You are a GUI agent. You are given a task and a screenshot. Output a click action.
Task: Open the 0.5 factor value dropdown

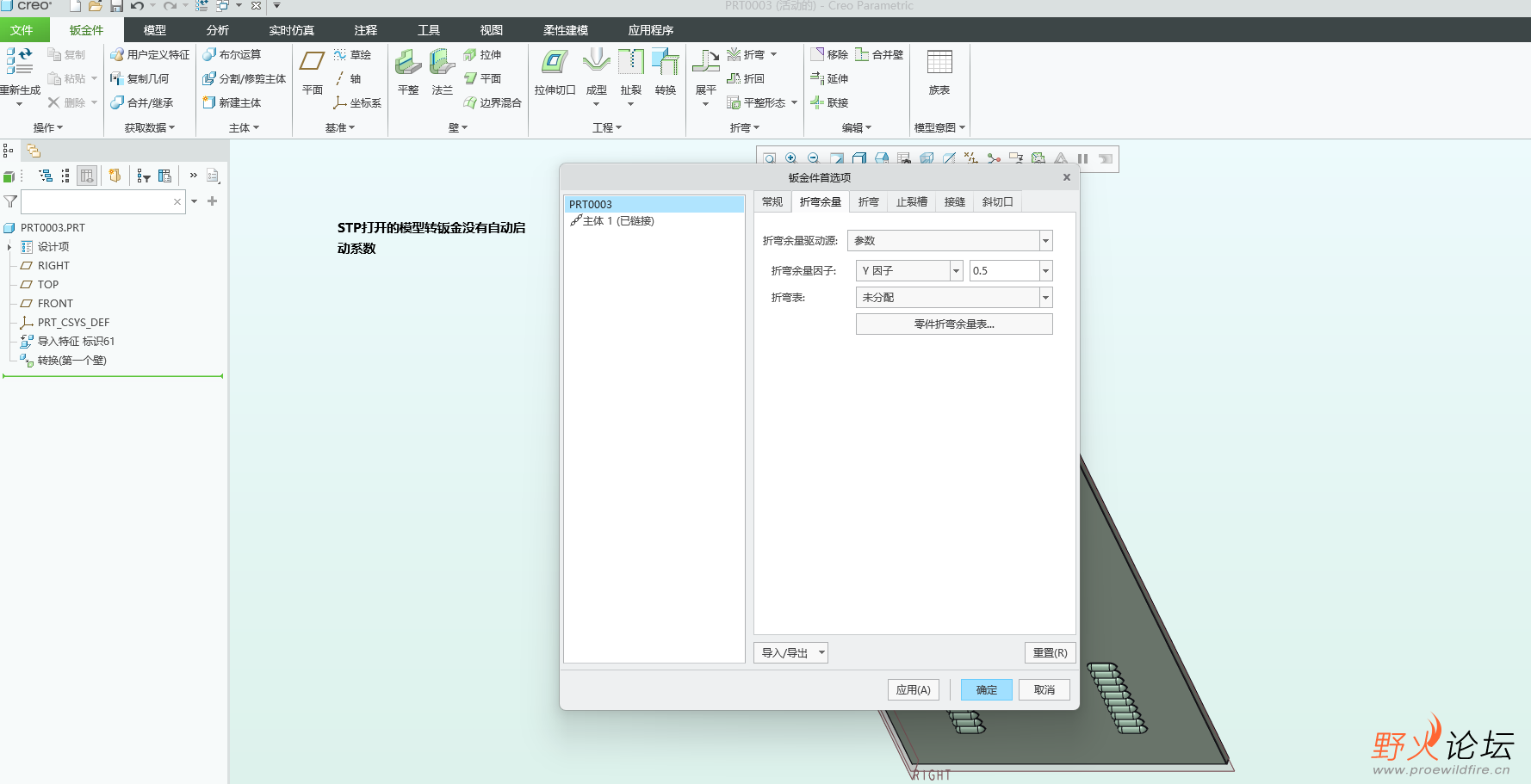(x=1045, y=271)
